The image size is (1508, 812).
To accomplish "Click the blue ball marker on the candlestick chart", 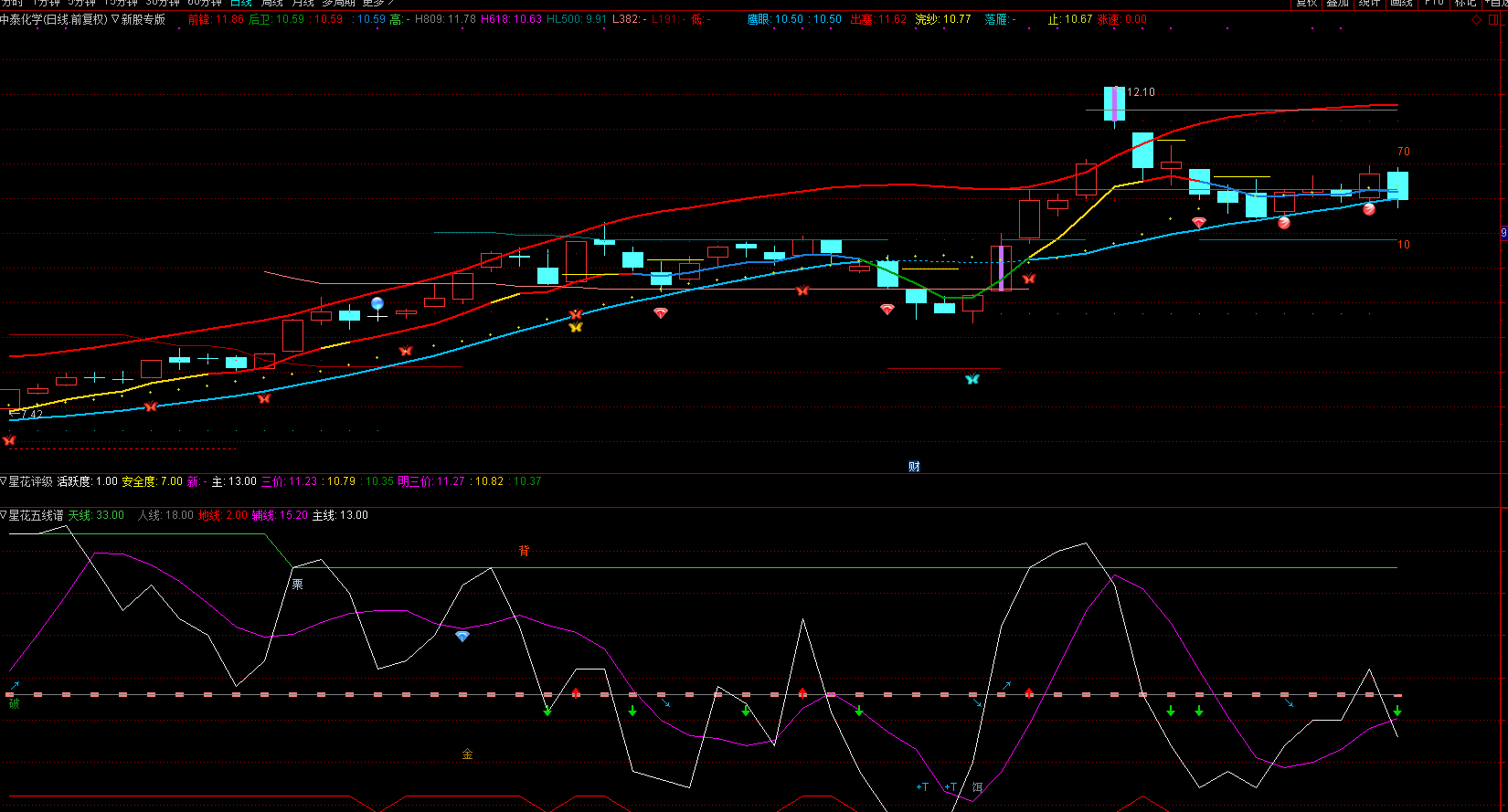I will [x=377, y=303].
